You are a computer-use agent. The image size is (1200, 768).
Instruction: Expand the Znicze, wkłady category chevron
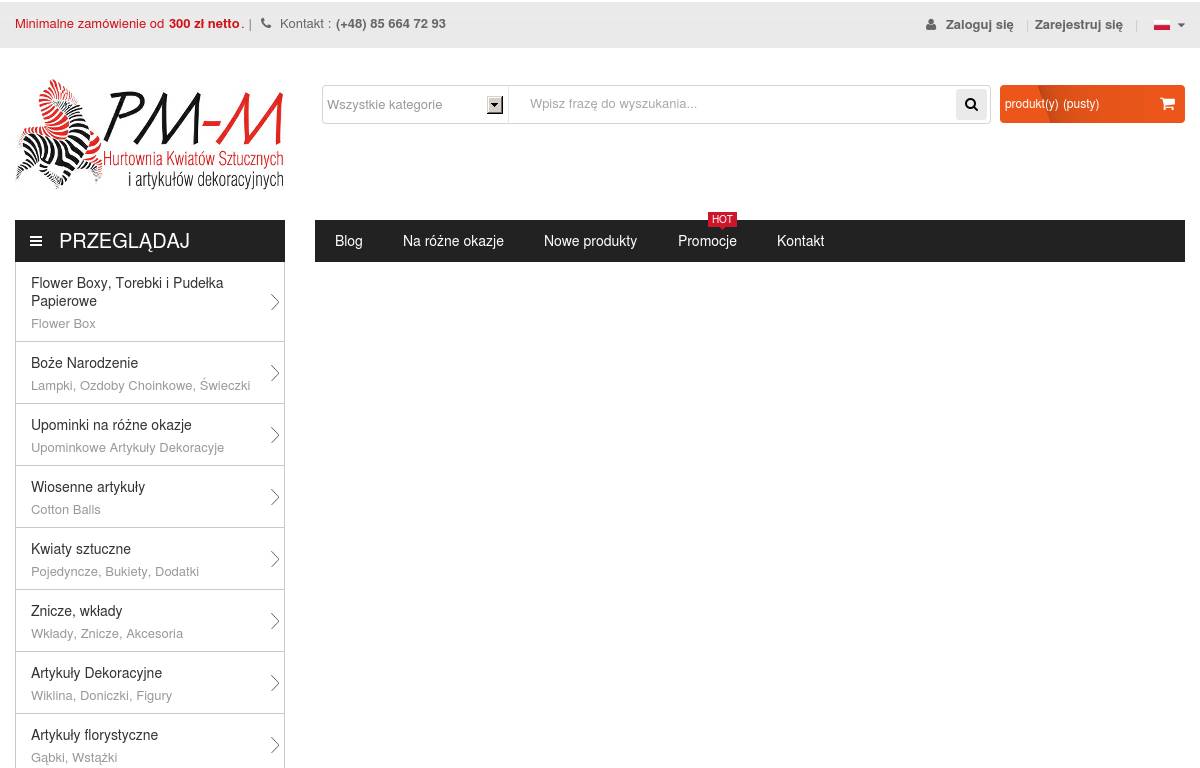point(274,621)
